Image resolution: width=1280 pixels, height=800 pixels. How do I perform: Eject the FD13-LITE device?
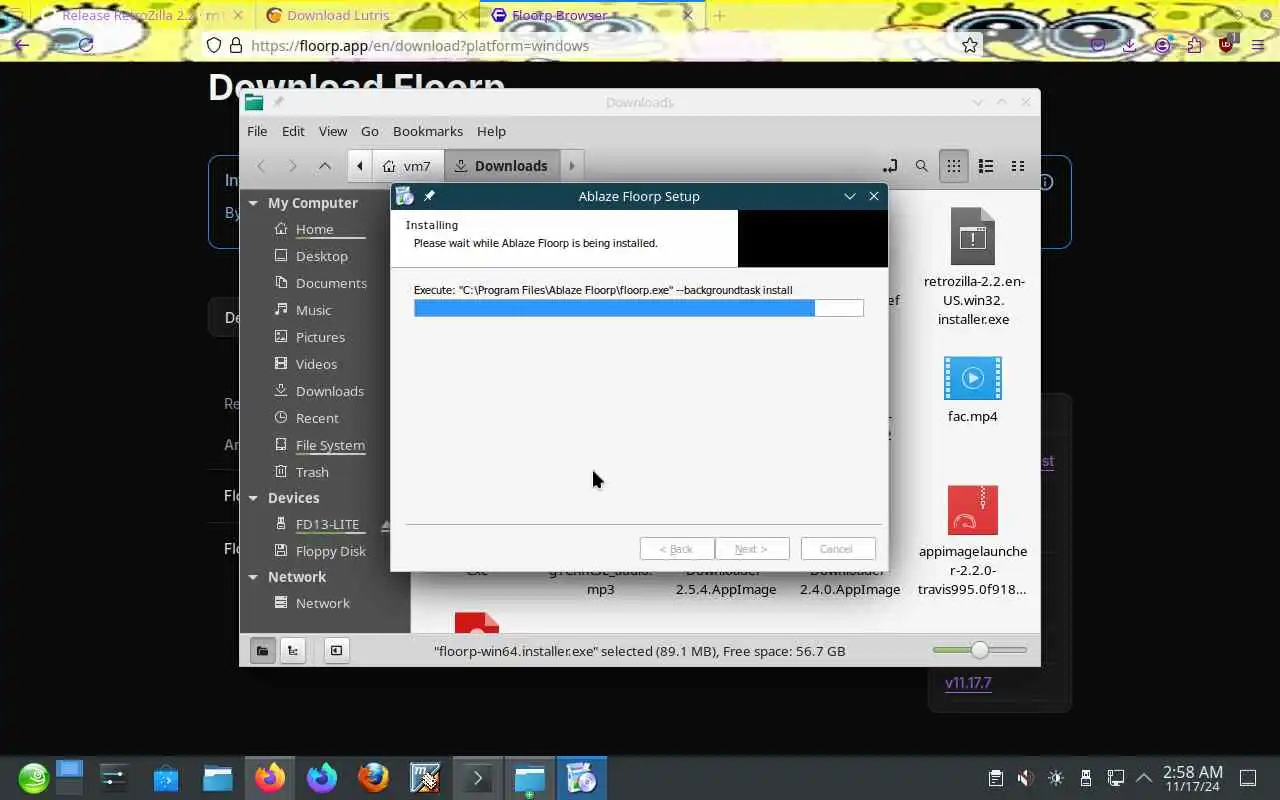click(x=386, y=525)
